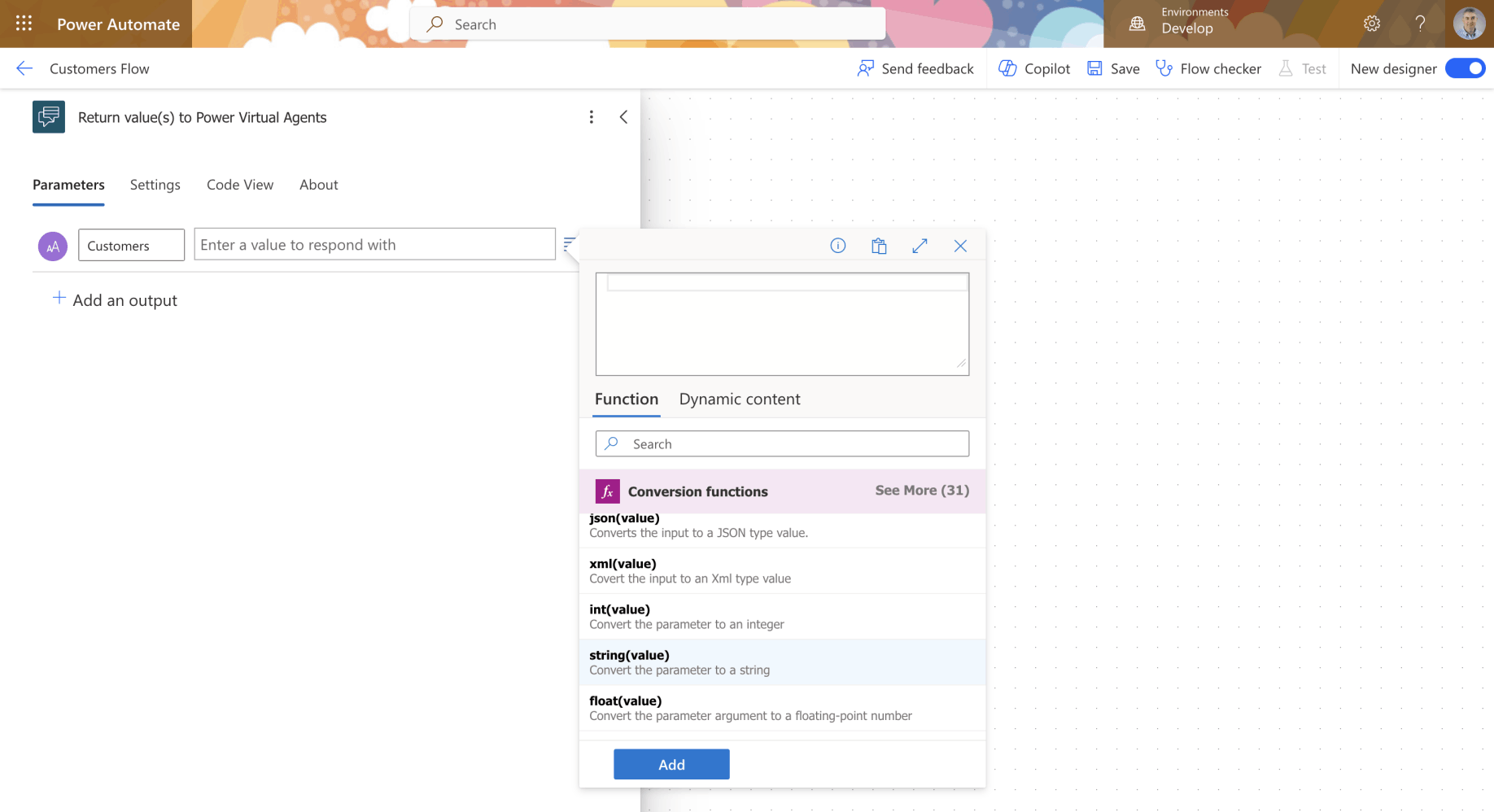The image size is (1494, 812).
Task: Close the expression editor popup
Action: 961,246
